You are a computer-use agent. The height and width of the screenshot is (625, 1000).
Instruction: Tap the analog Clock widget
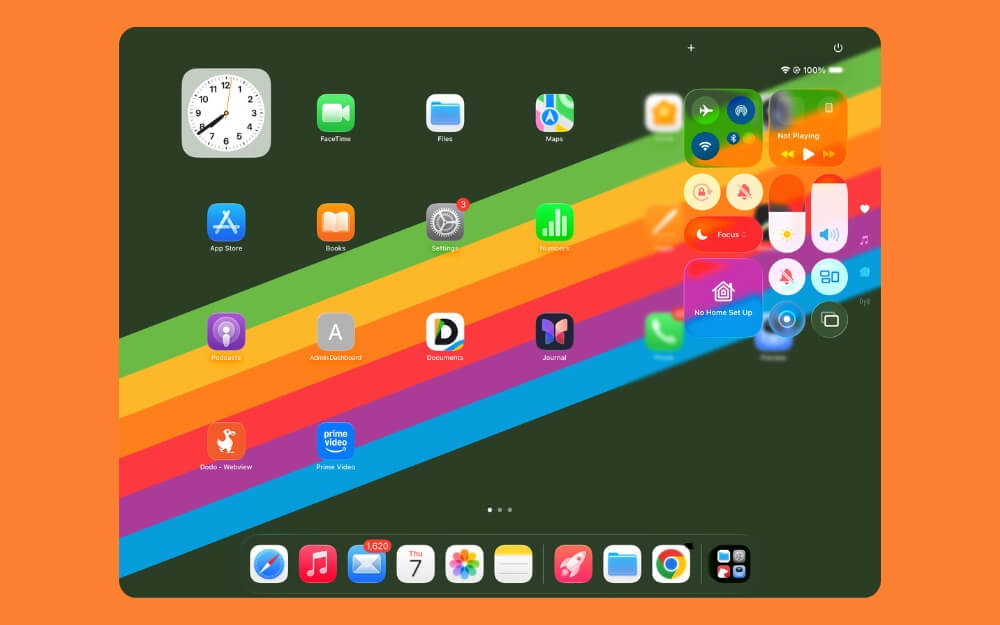tap(226, 113)
